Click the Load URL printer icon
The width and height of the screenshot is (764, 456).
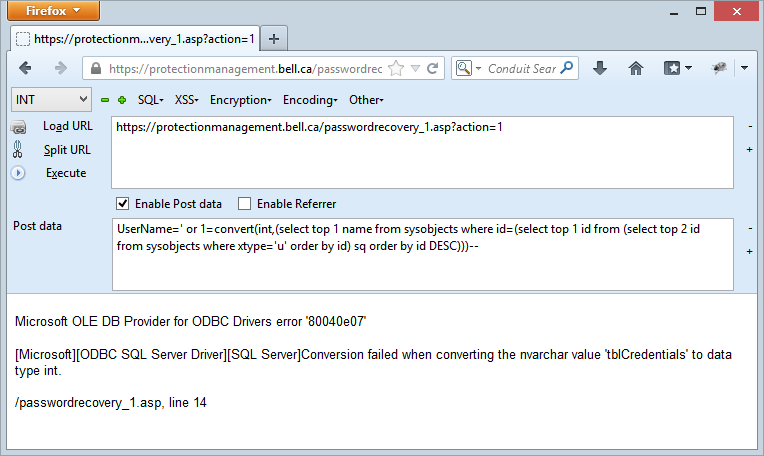tap(19, 127)
